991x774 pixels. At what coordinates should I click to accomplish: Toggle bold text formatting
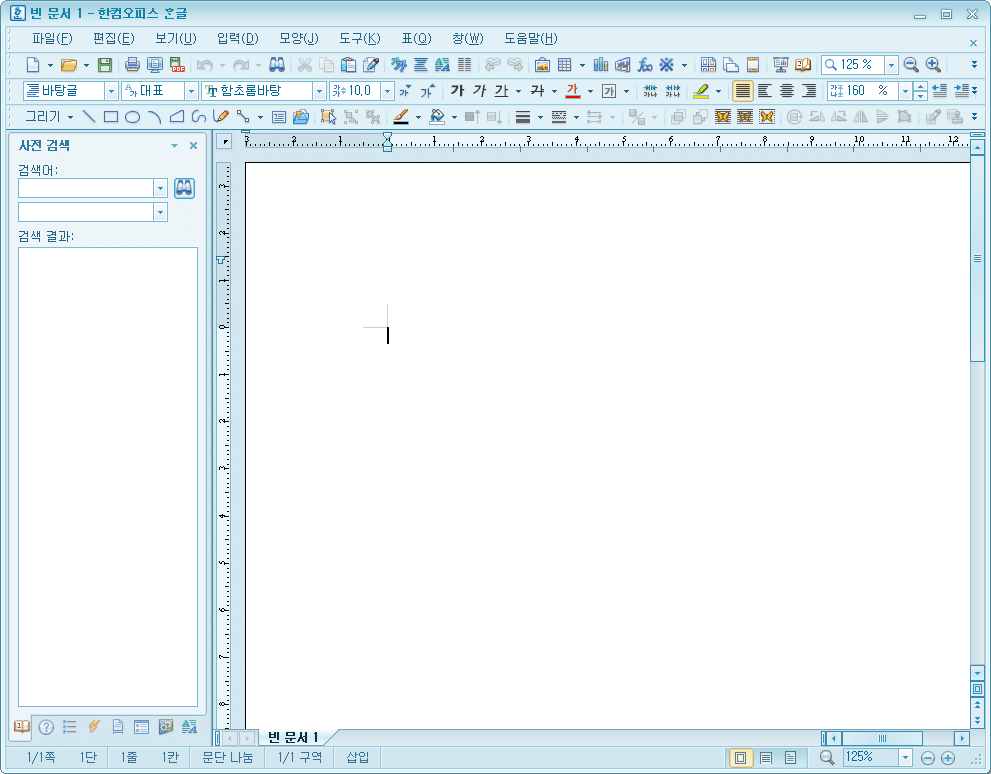coord(457,91)
